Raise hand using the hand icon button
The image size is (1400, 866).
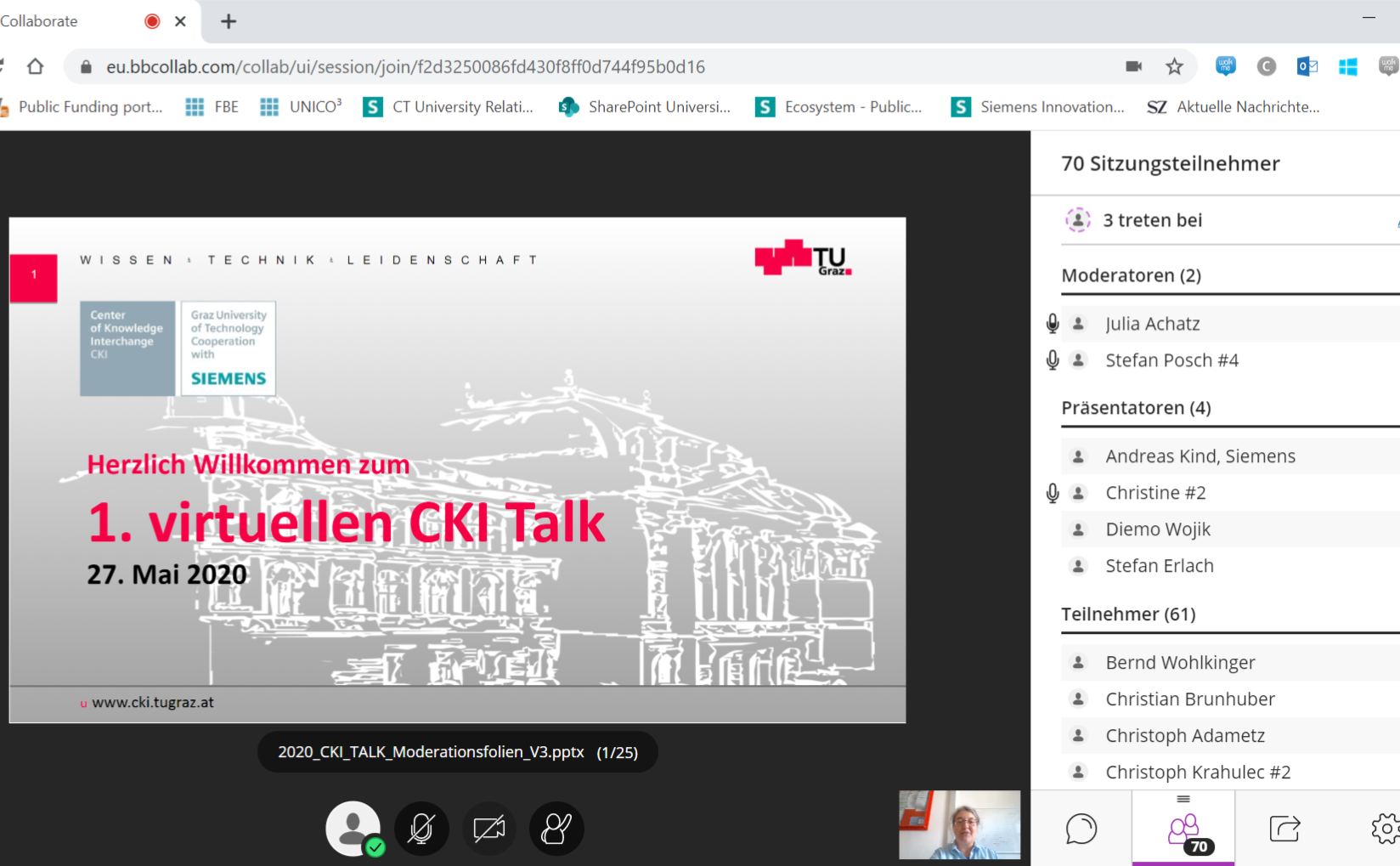click(556, 829)
